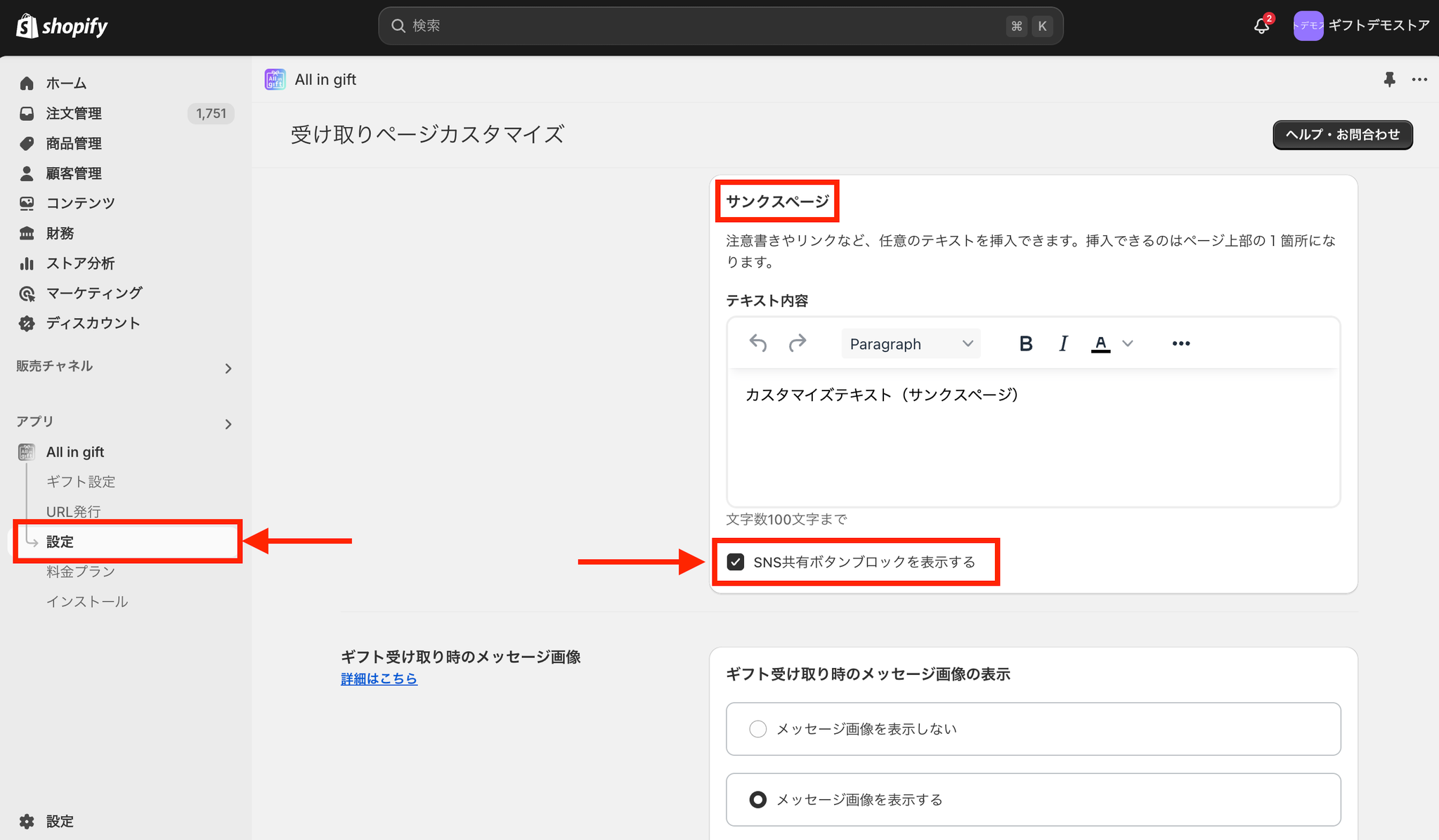1439x840 pixels.
Task: Open 注文管理 in sidebar
Action: click(x=74, y=113)
